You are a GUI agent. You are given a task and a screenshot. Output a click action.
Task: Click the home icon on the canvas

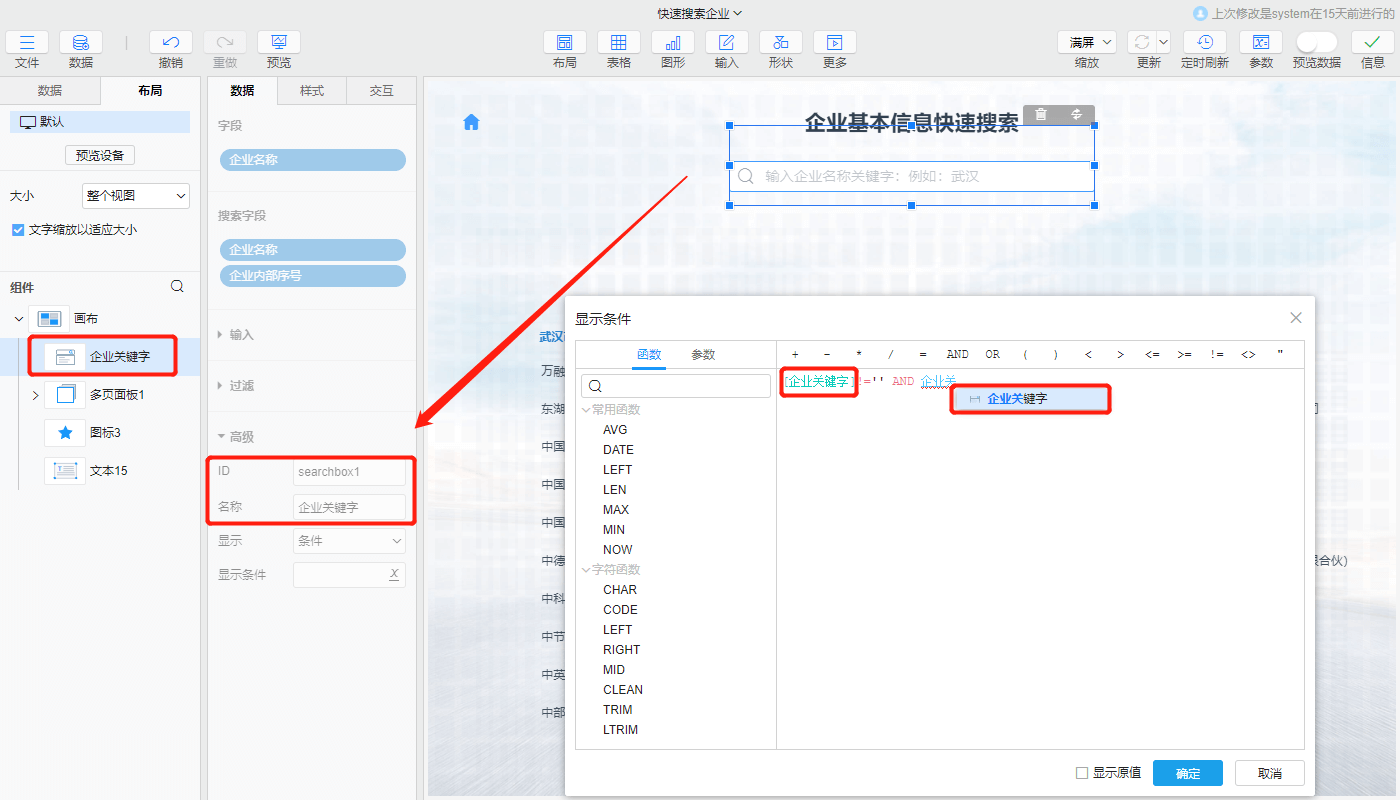471,122
